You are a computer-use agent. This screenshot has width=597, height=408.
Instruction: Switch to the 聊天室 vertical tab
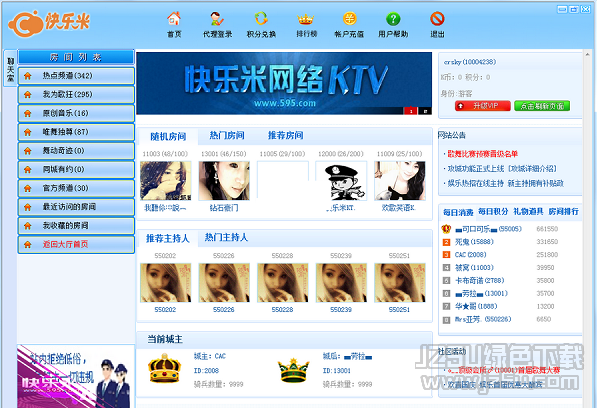pos(10,69)
